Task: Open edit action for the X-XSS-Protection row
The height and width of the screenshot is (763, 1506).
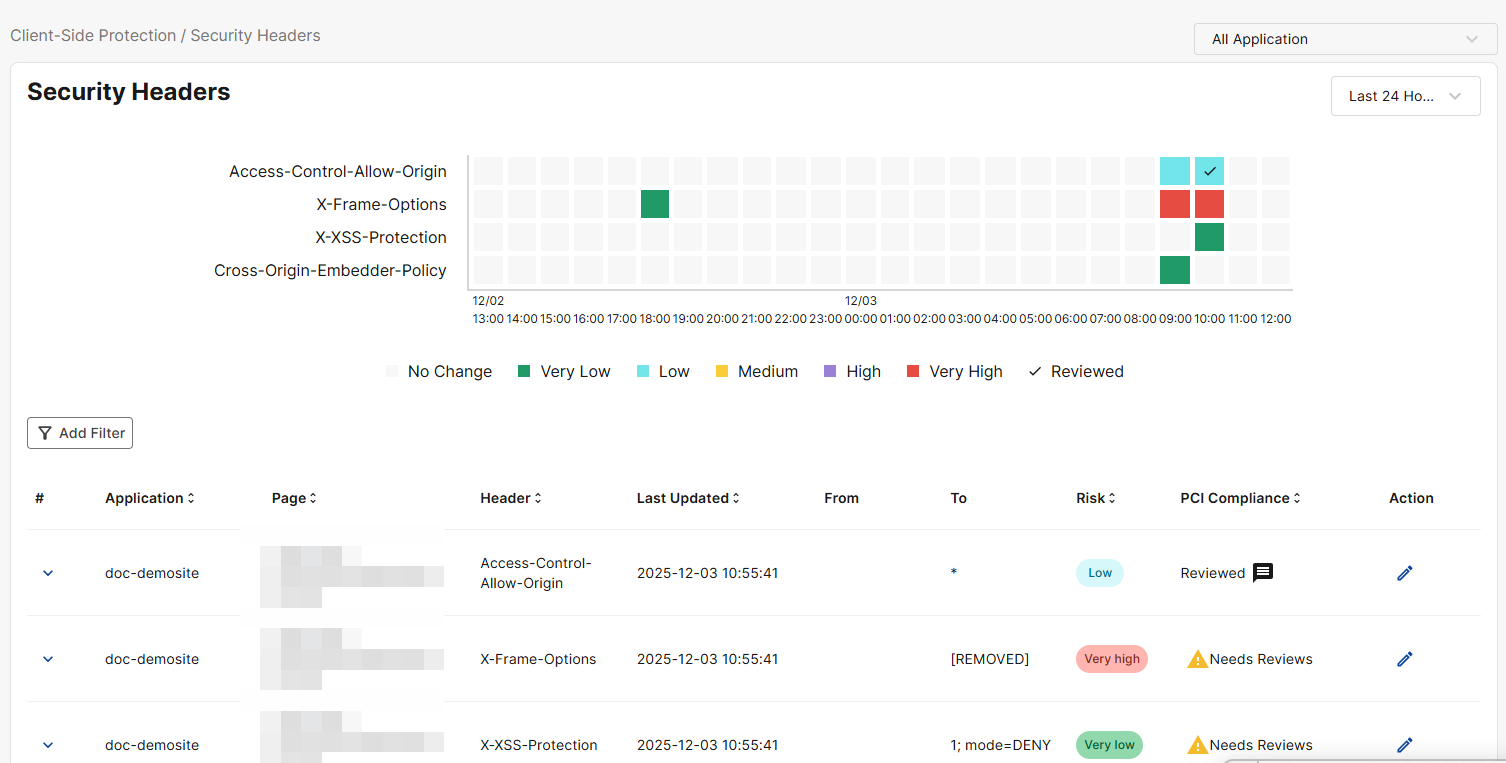Action: click(1405, 745)
